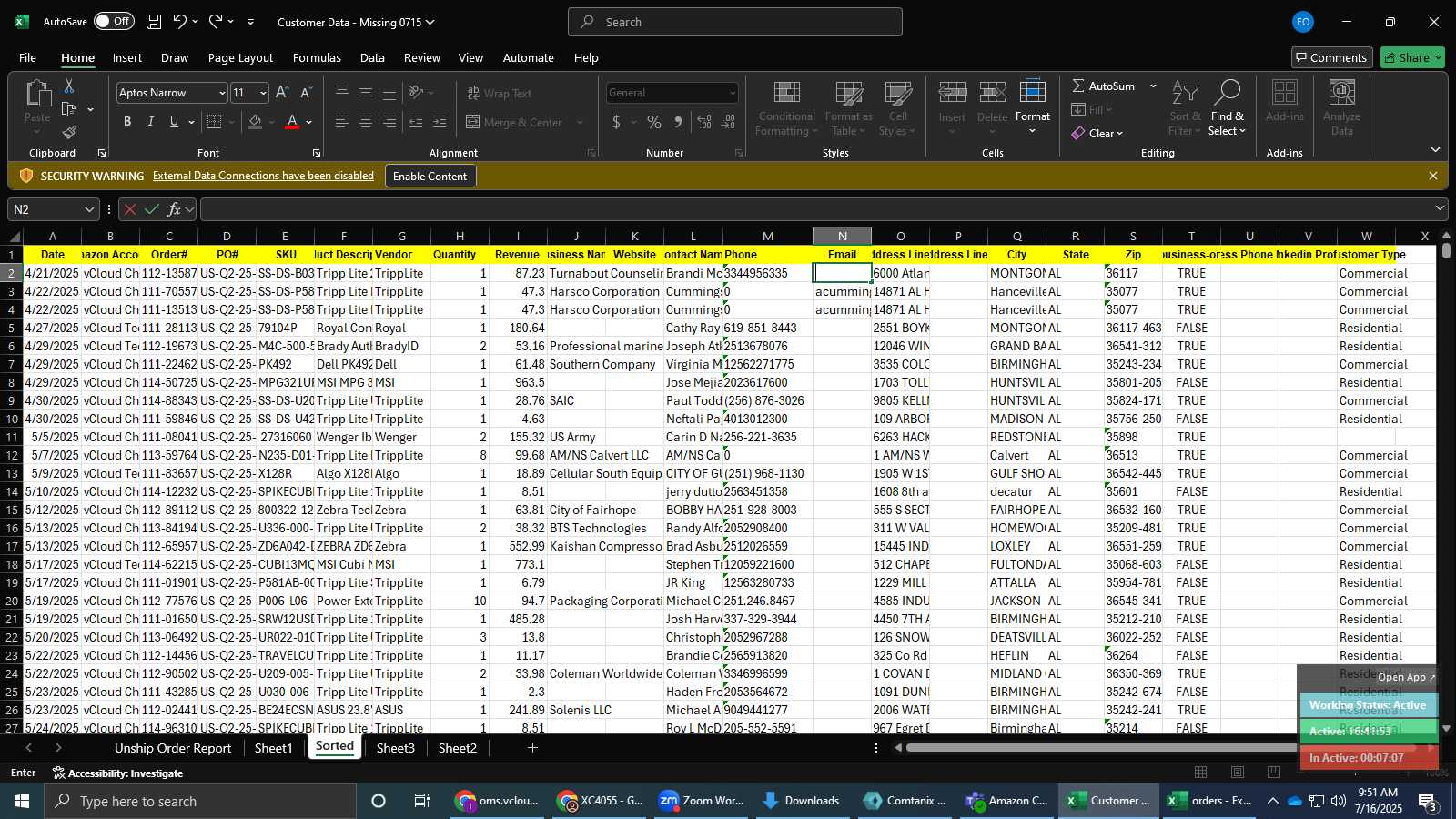Open External Data Connections disabled link
Screen dimensions: 1456x819
point(263,176)
